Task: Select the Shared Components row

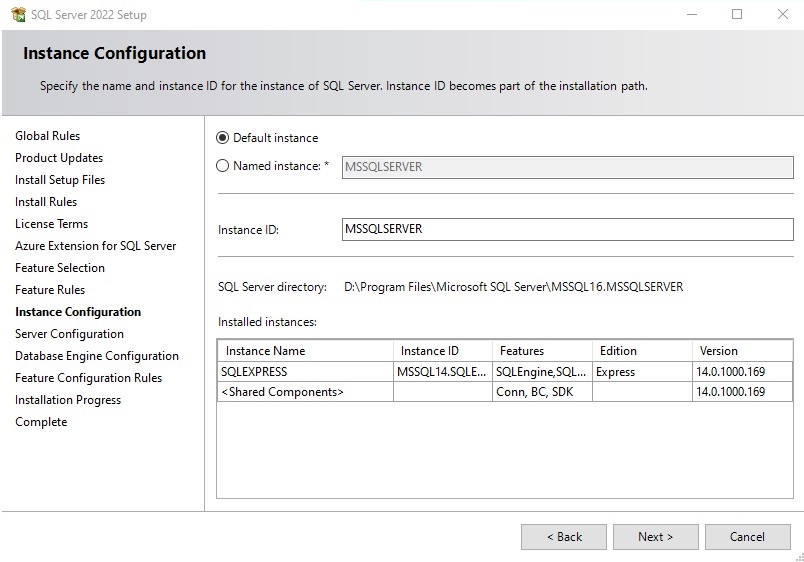Action: pyautogui.click(x=282, y=392)
